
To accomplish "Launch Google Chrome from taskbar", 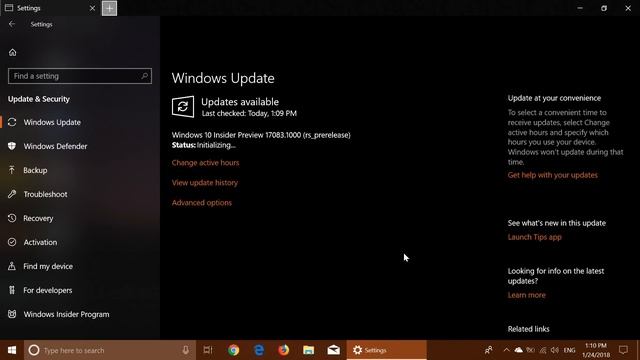I will click(x=233, y=350).
